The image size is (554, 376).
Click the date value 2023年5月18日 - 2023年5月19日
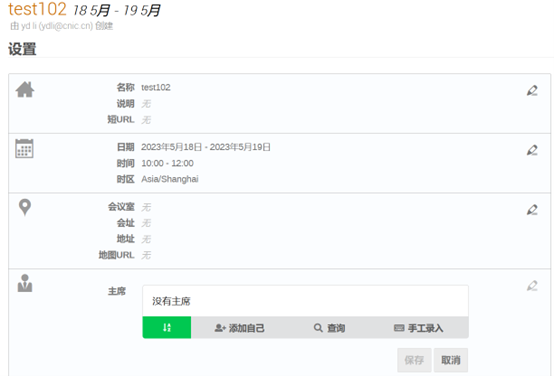[206, 147]
